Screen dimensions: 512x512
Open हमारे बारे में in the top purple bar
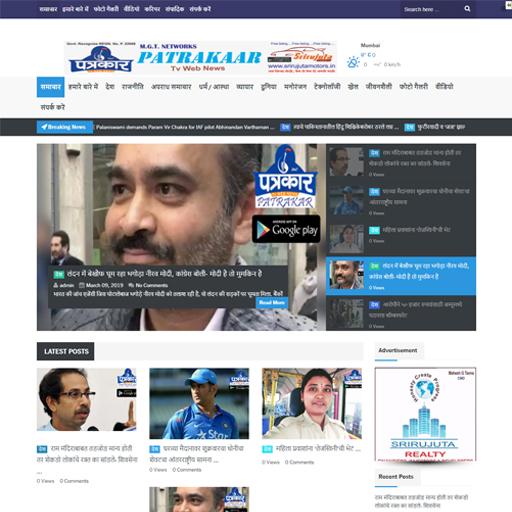tap(75, 9)
